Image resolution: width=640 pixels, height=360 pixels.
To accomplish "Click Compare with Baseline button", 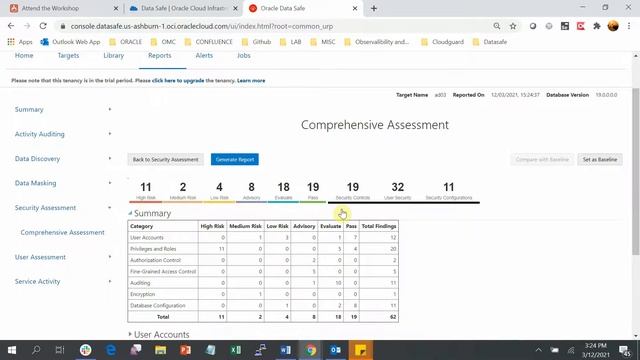I will tap(542, 160).
